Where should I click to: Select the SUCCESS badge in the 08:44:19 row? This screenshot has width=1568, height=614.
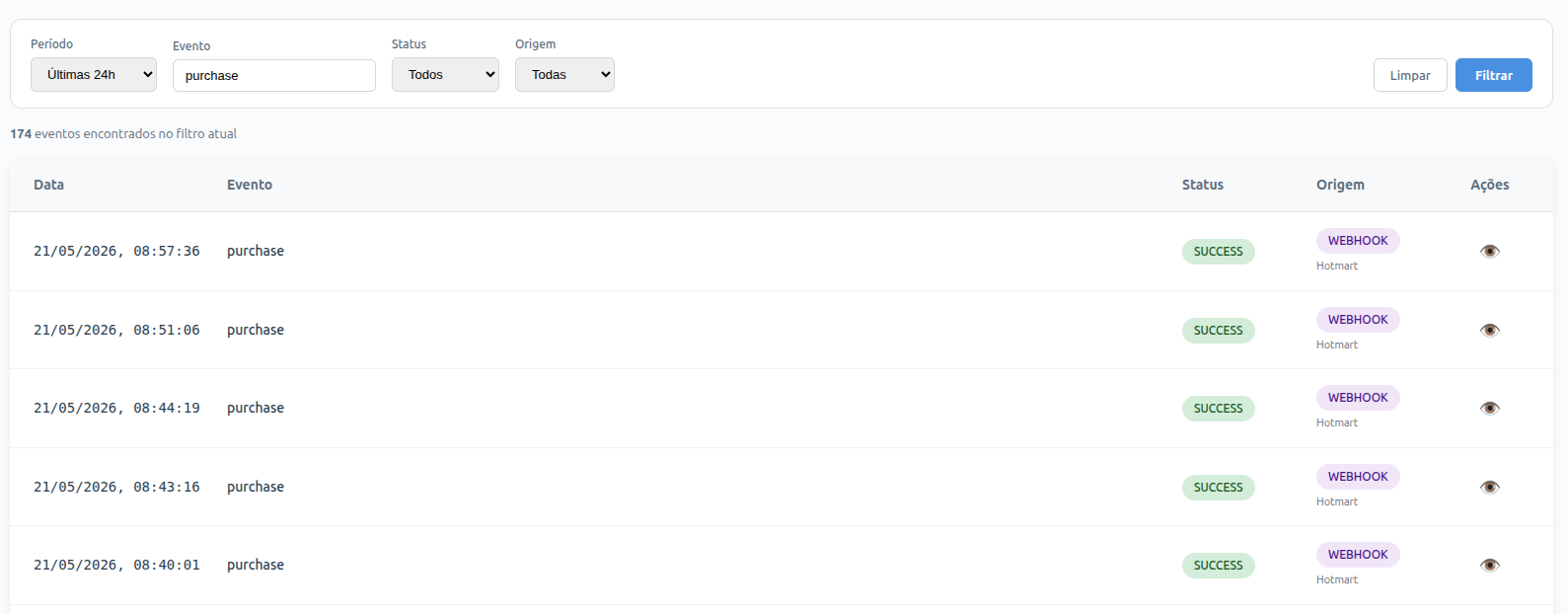coord(1219,409)
